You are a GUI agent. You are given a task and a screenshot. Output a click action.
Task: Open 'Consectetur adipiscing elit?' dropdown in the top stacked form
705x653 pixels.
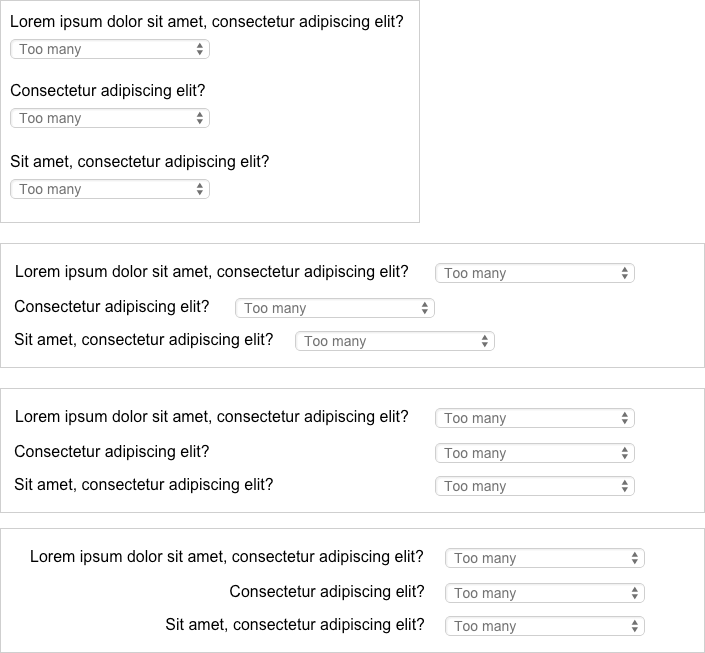coord(110,118)
